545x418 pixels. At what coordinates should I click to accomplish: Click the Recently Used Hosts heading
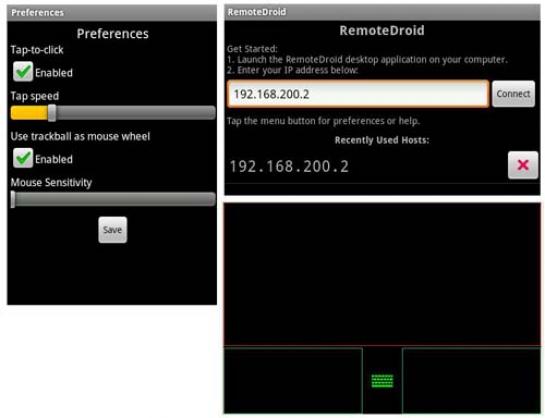point(382,140)
